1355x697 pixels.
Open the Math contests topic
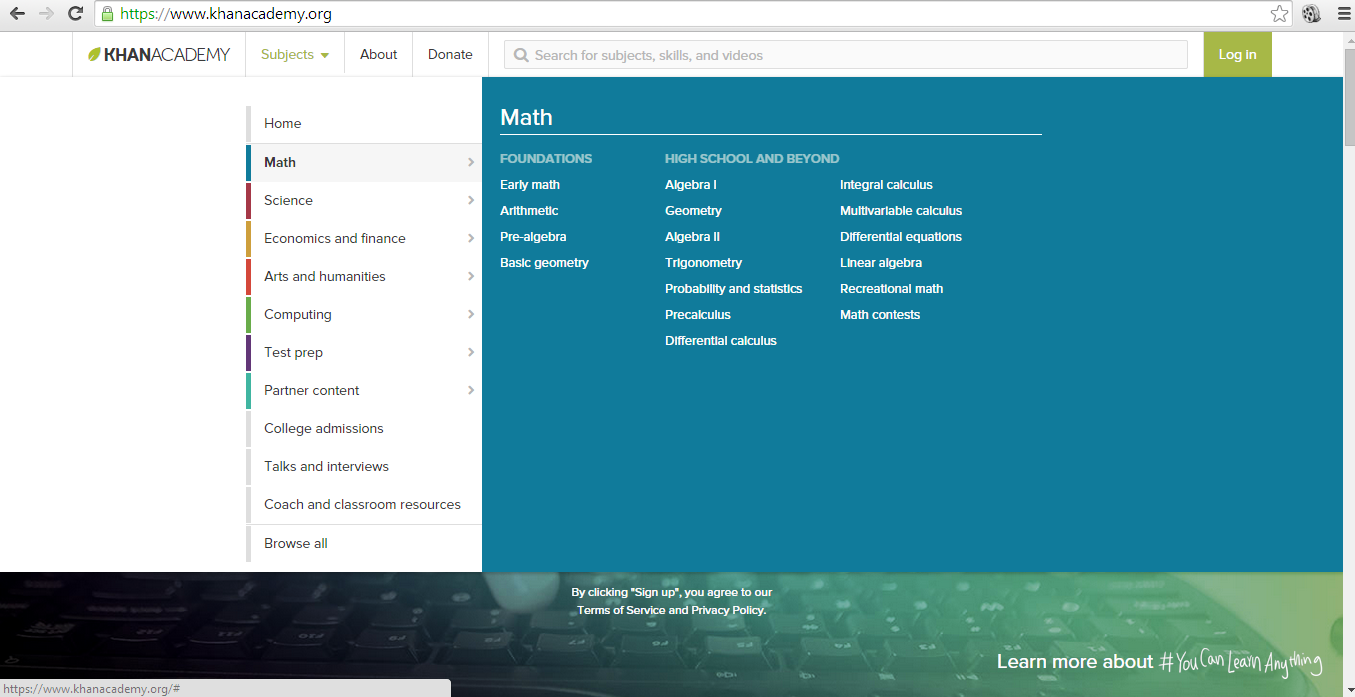(x=880, y=315)
